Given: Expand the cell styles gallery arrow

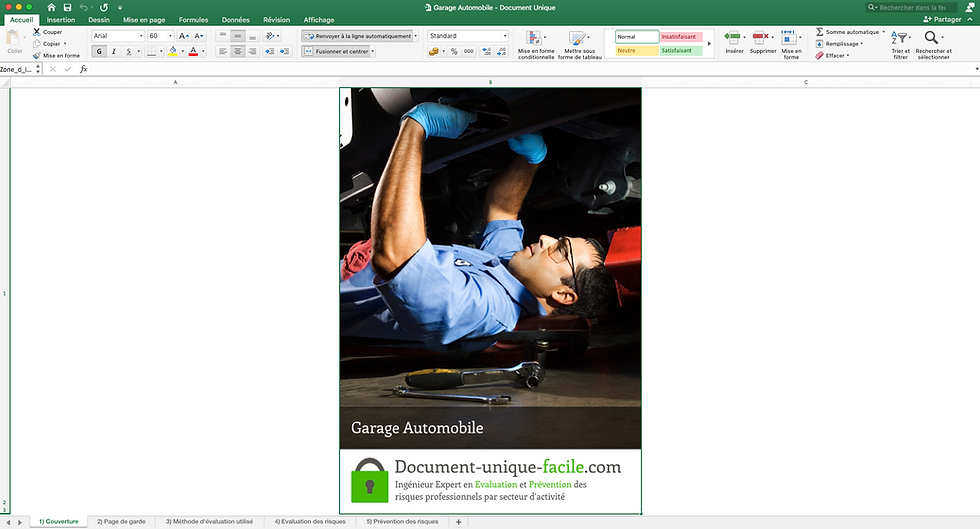Looking at the screenshot, I should coord(709,44).
